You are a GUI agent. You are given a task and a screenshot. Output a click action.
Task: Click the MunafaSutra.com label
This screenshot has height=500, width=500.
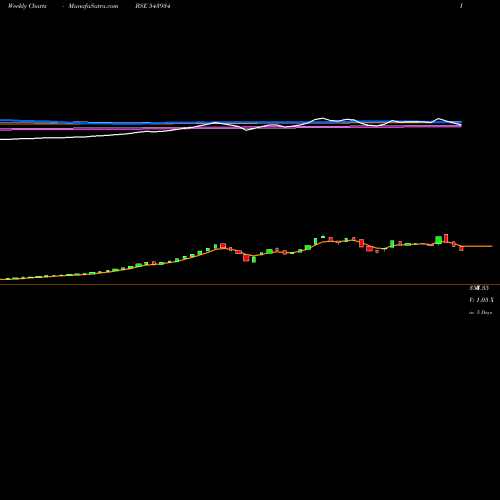click(x=93, y=6)
